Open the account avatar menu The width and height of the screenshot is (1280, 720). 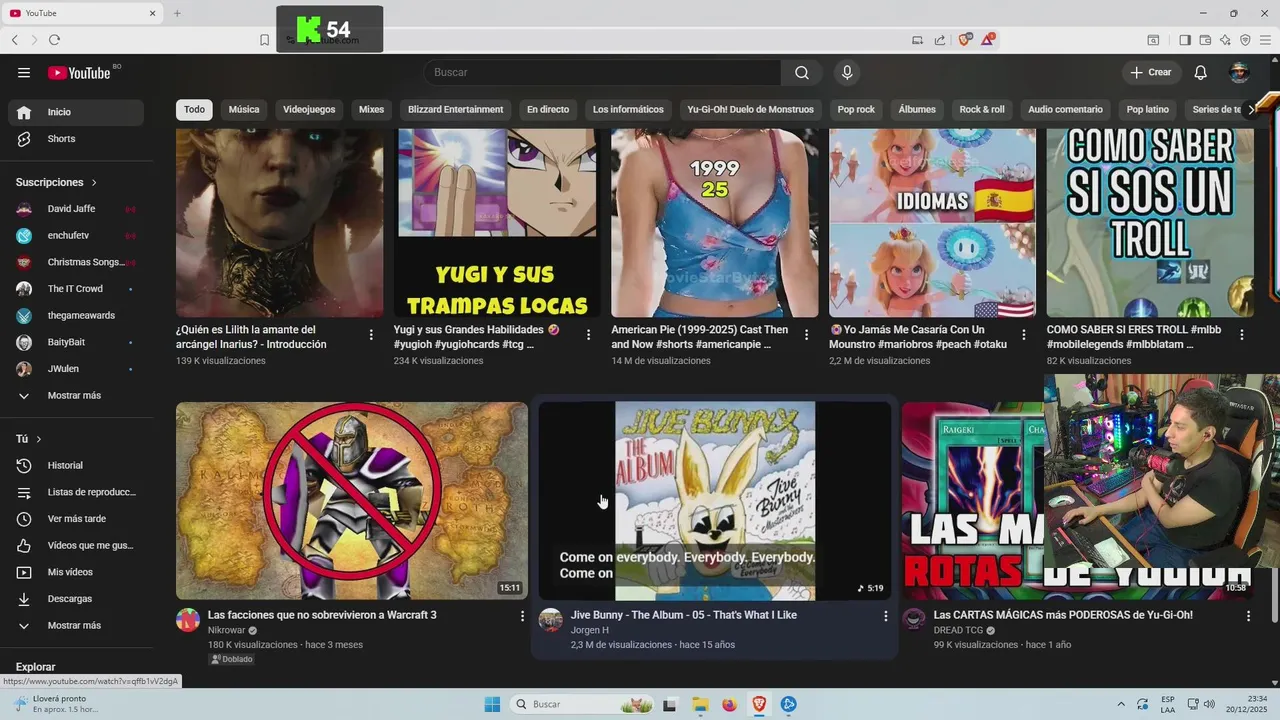(1239, 72)
